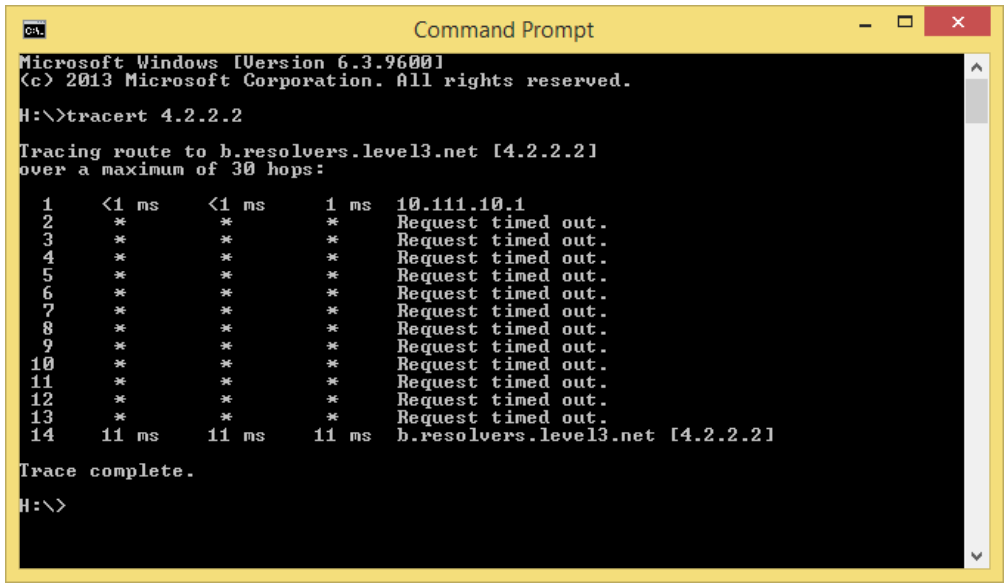Screen dimensions: 1007x588
Task: Click the copyright Microsoft Corporation line
Action: click(x=326, y=81)
